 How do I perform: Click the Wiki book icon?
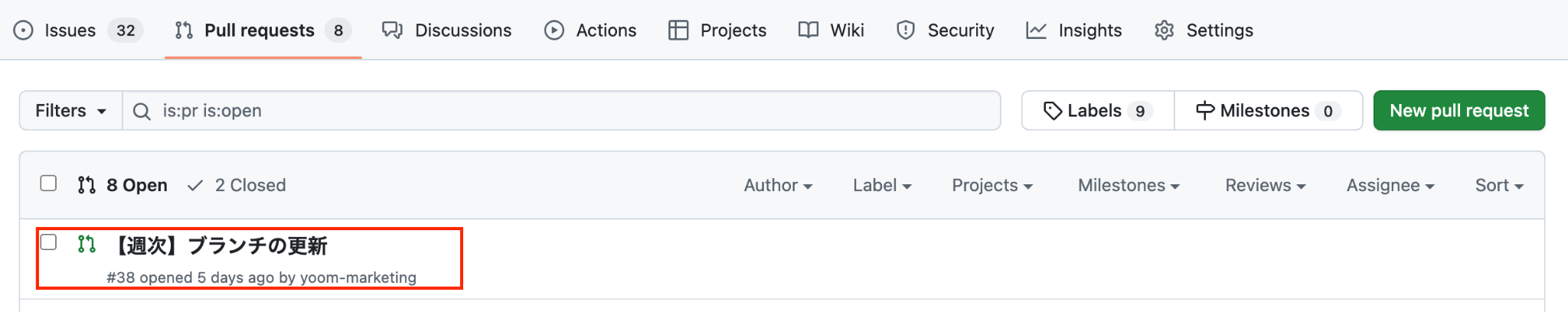coord(808,31)
